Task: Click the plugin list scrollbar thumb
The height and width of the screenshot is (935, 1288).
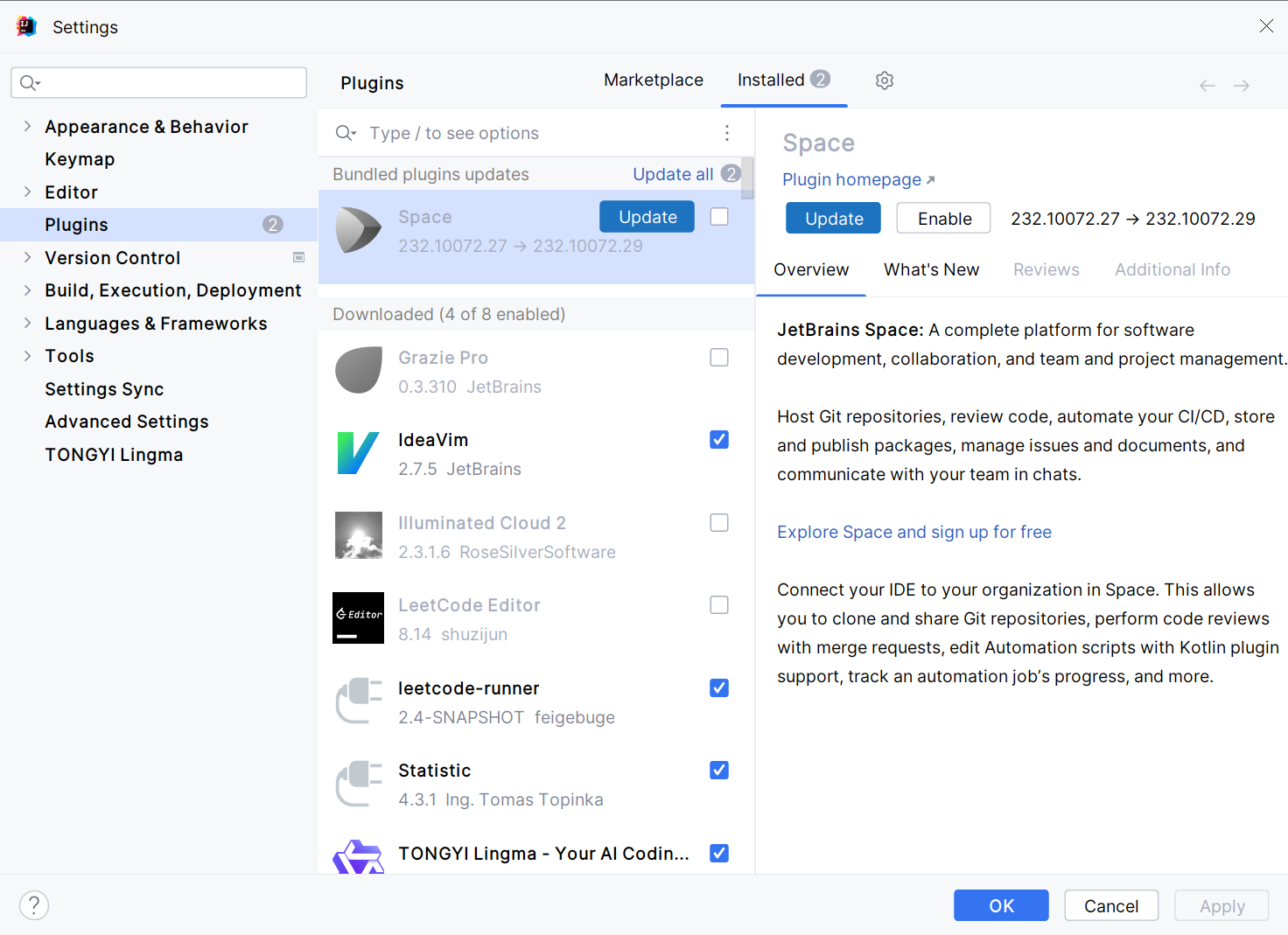Action: click(747, 178)
